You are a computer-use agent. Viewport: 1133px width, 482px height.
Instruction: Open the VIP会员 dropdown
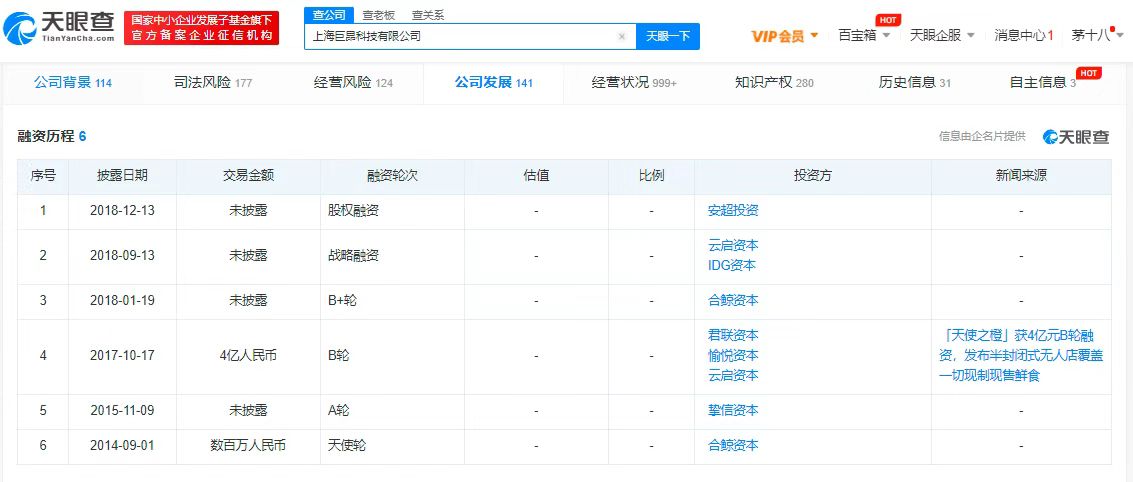click(784, 36)
